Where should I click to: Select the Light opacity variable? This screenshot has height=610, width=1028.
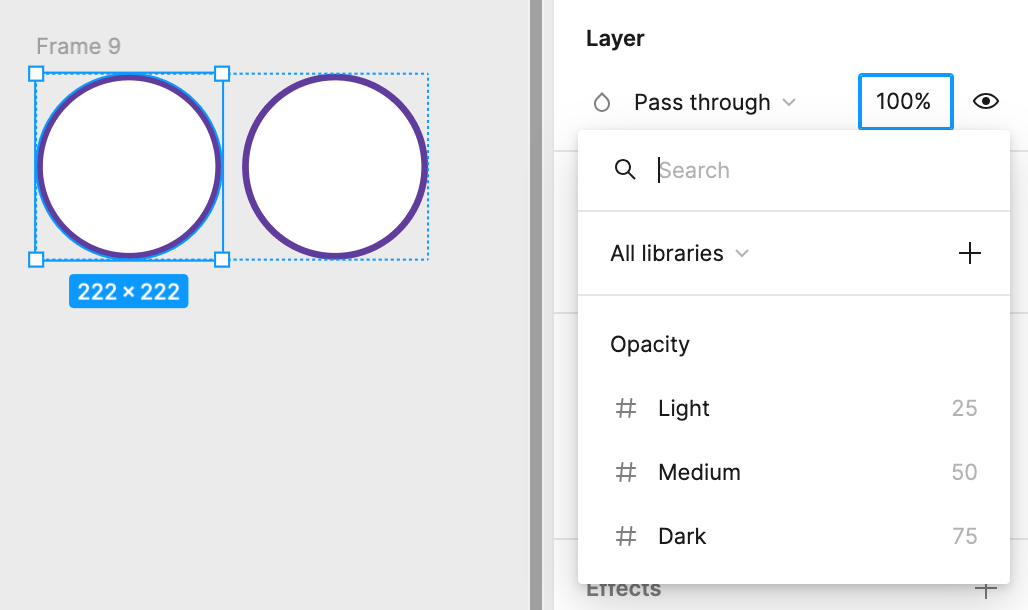pos(793,408)
